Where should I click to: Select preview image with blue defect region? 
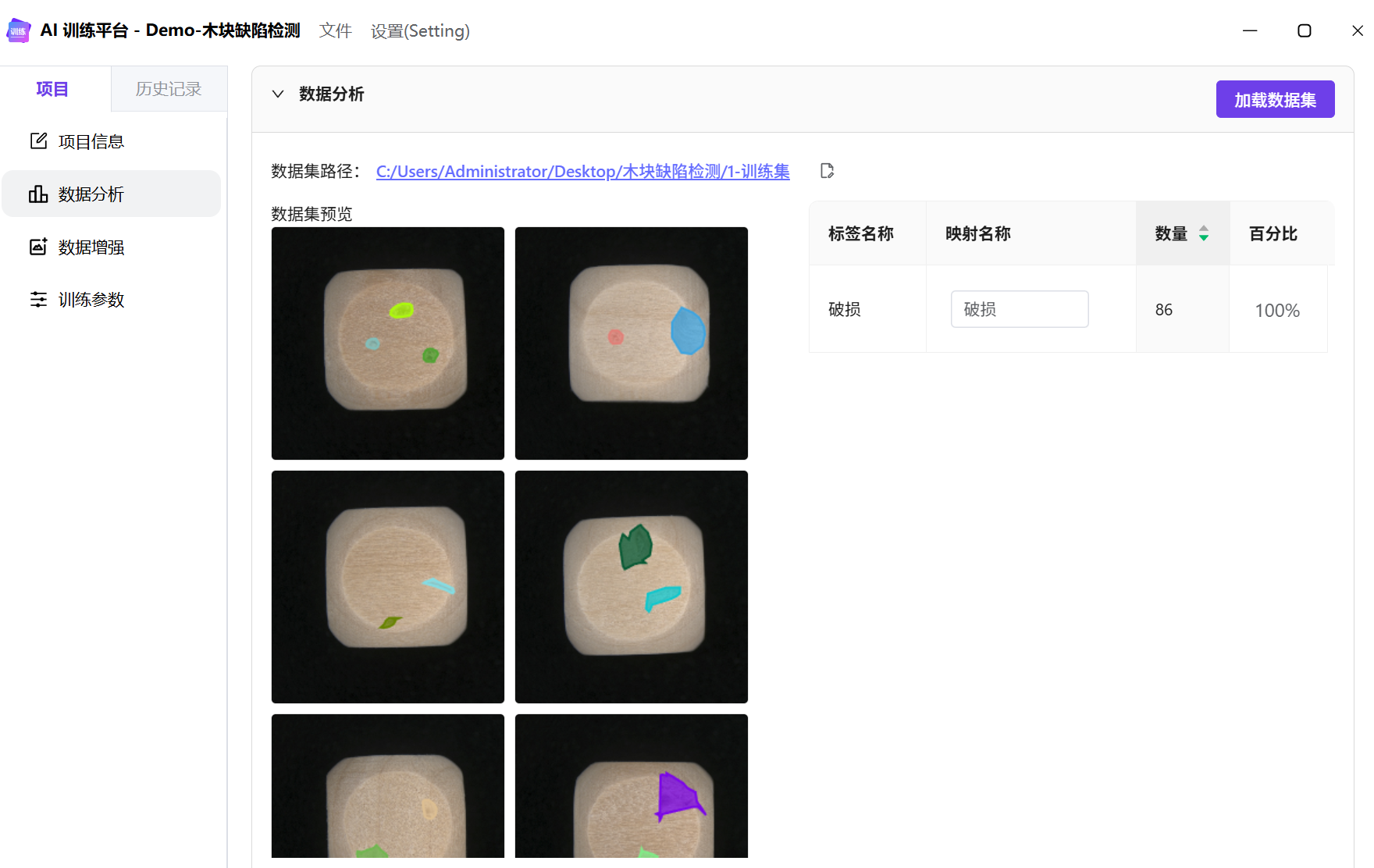point(632,343)
